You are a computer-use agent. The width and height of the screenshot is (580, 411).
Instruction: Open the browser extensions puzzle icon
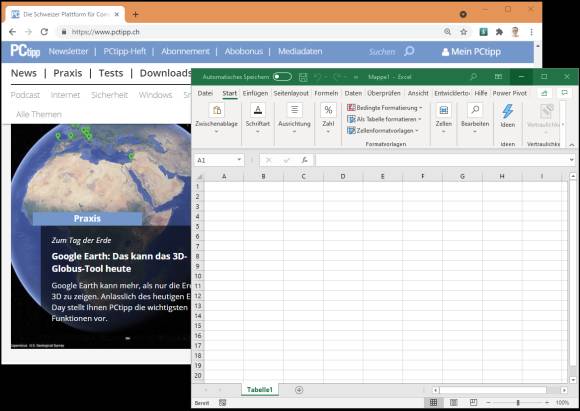499,32
